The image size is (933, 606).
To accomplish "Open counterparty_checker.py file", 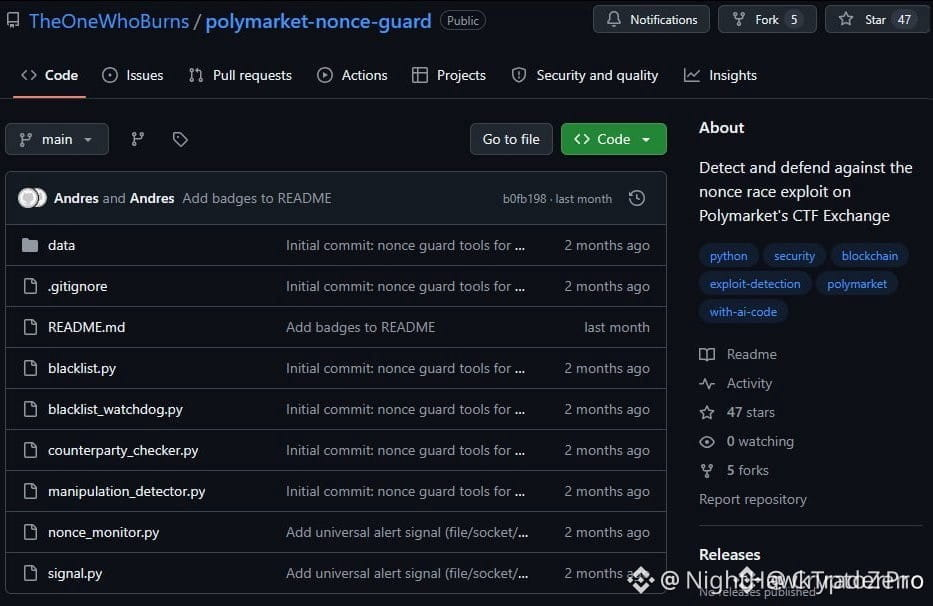I will (123, 451).
